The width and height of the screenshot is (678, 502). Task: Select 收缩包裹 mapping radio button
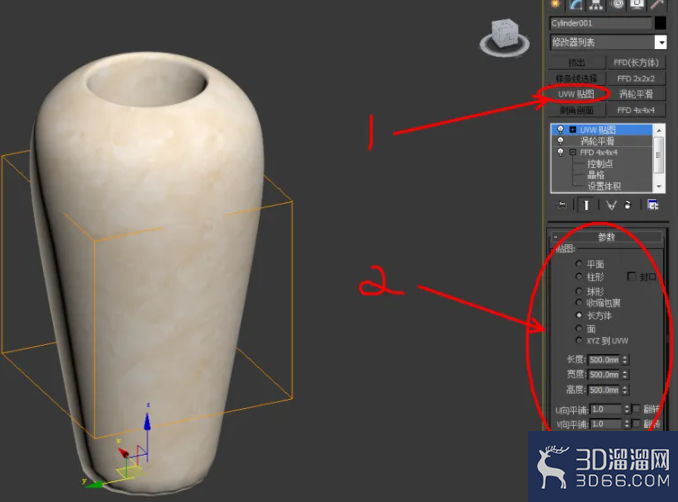[579, 302]
